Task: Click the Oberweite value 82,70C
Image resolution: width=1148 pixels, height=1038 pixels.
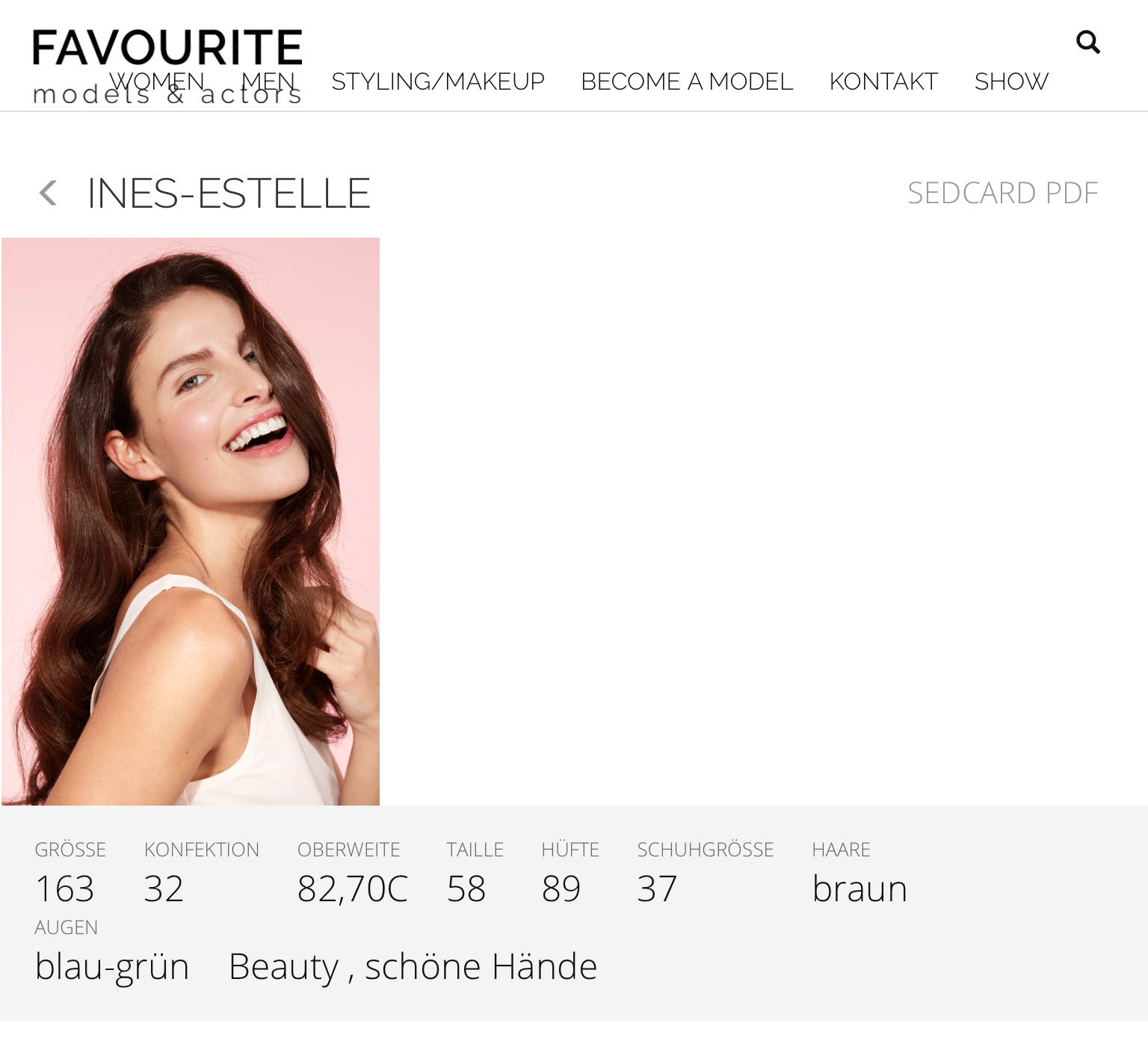Action: click(353, 889)
